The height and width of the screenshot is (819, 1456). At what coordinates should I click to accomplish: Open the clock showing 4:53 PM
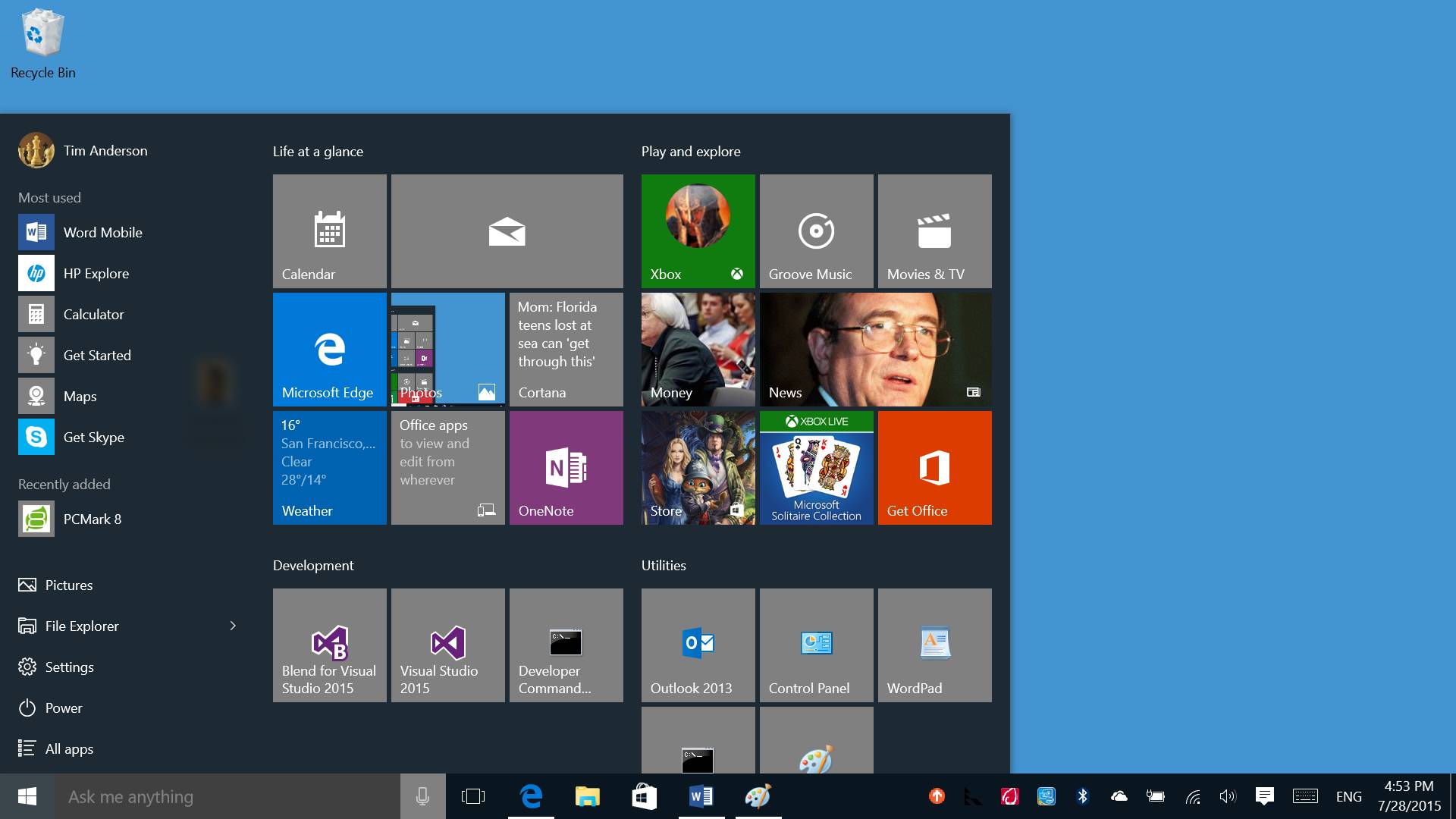[1409, 796]
